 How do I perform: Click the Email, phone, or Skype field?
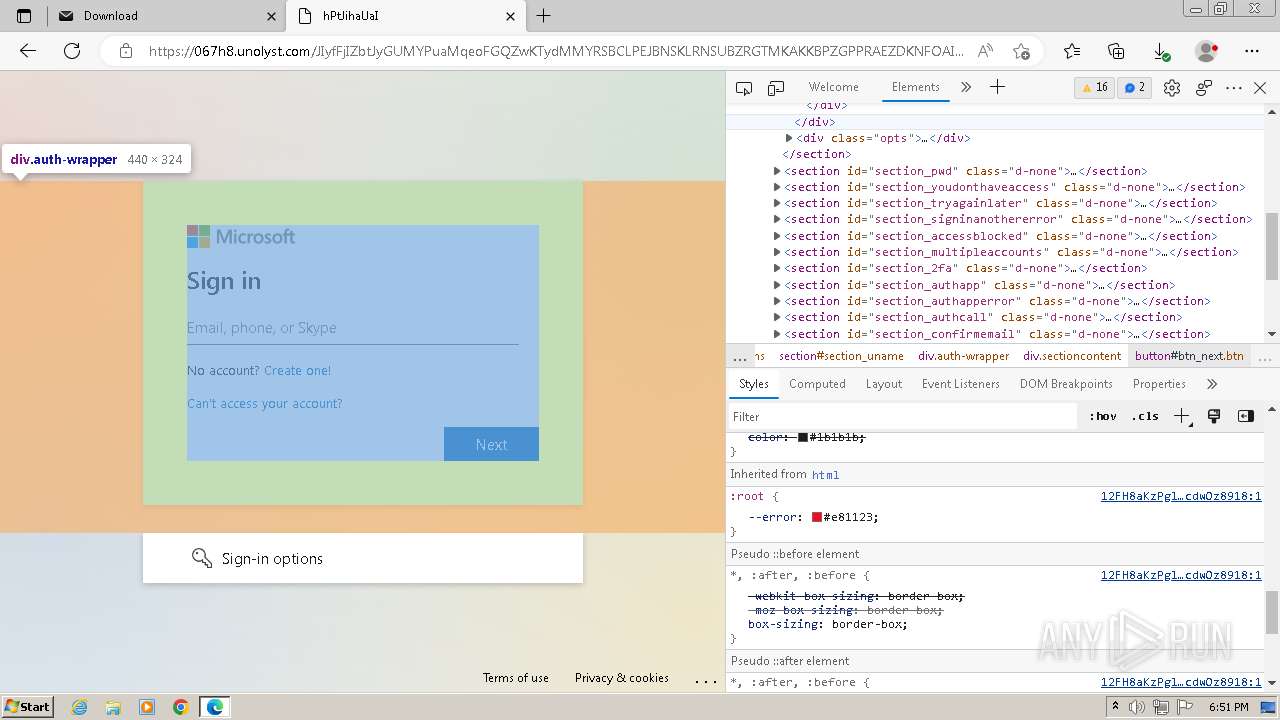tap(352, 328)
